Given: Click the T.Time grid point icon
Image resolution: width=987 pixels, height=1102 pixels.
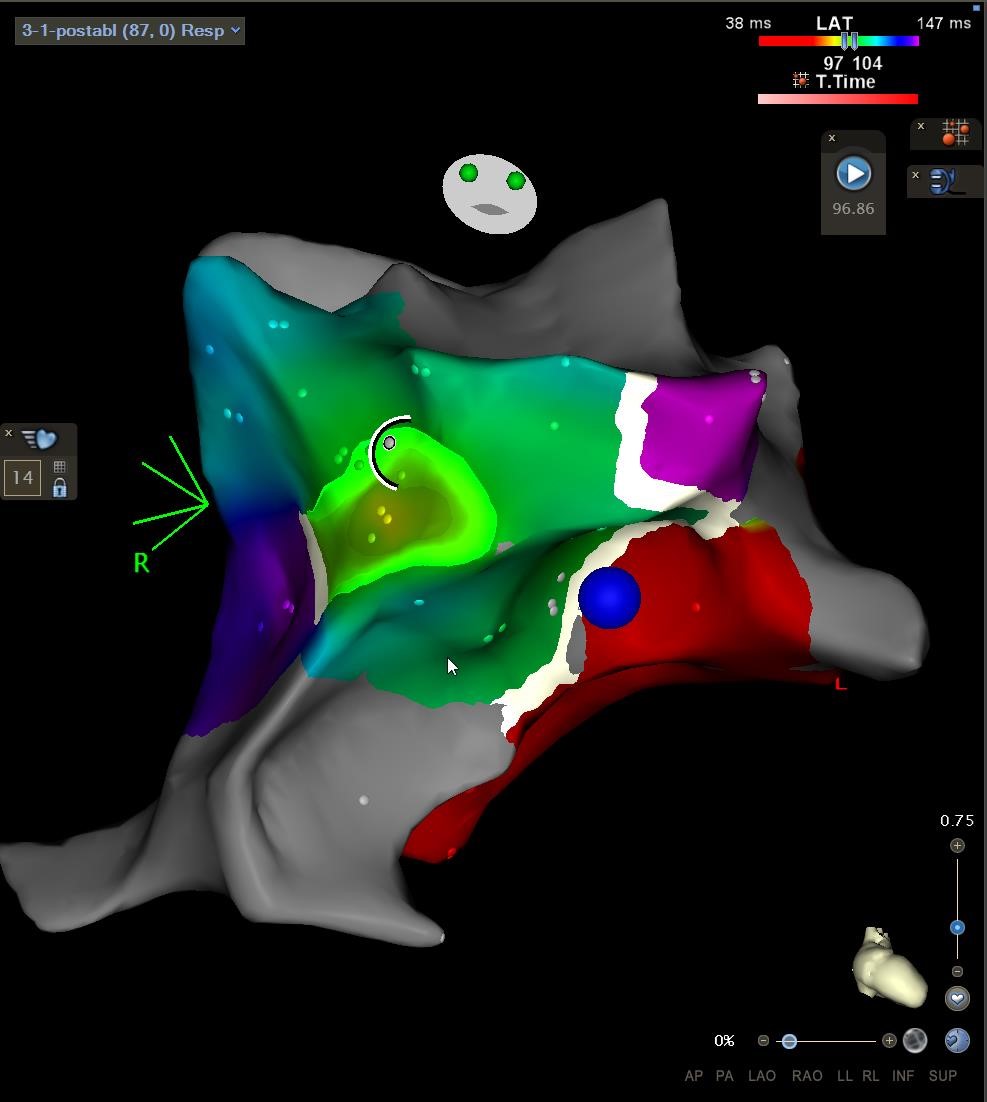Looking at the screenshot, I should [x=801, y=80].
